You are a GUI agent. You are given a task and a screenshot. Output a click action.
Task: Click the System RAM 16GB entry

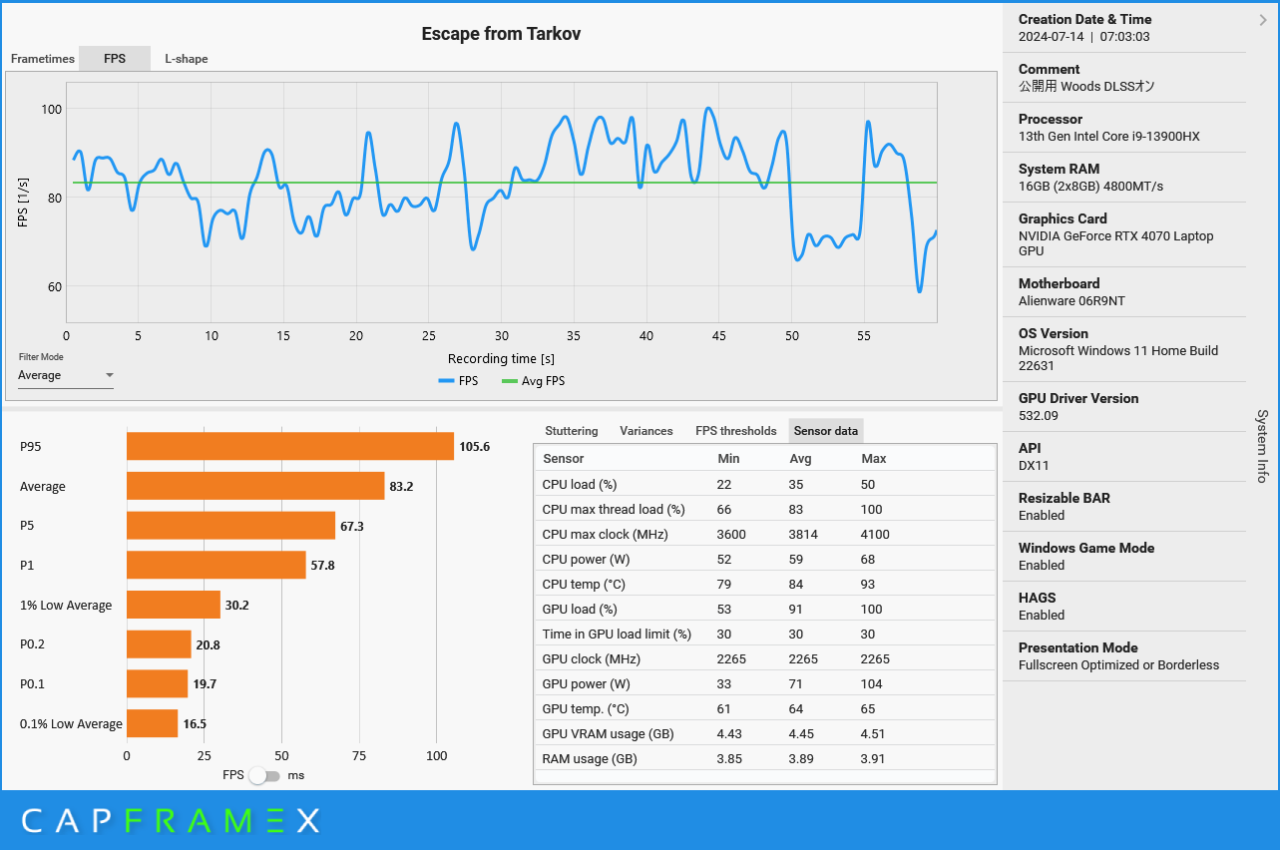coord(1124,178)
